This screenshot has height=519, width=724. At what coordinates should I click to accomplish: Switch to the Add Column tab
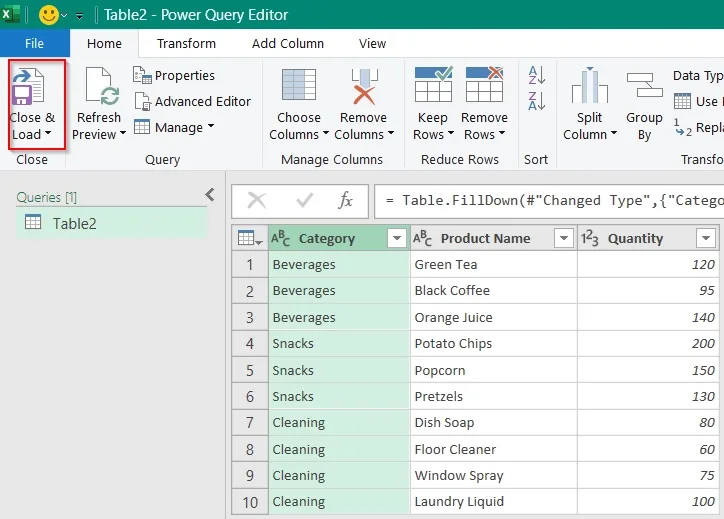[288, 43]
